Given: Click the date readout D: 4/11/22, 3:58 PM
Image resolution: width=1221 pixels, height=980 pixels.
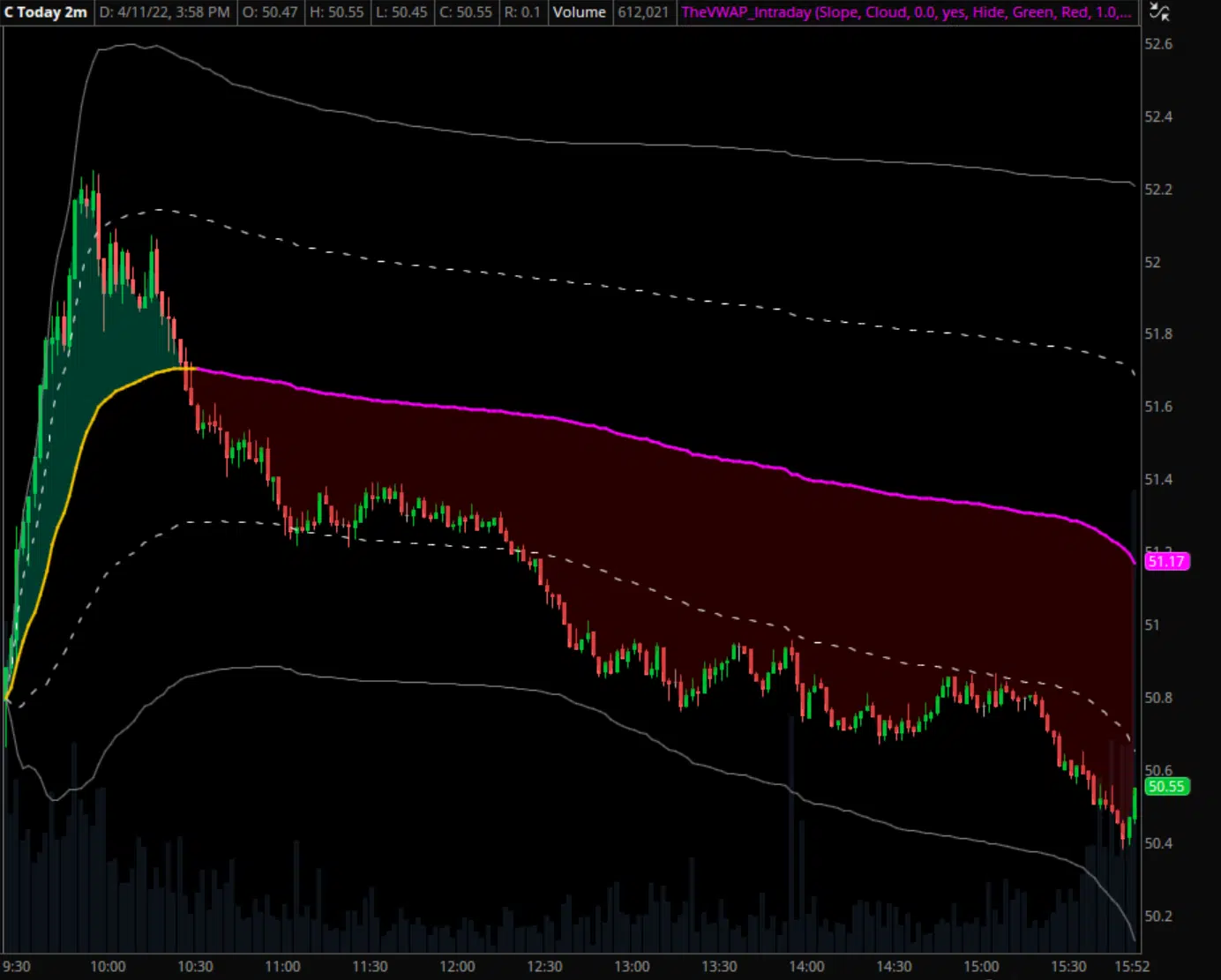Looking at the screenshot, I should click(x=165, y=12).
